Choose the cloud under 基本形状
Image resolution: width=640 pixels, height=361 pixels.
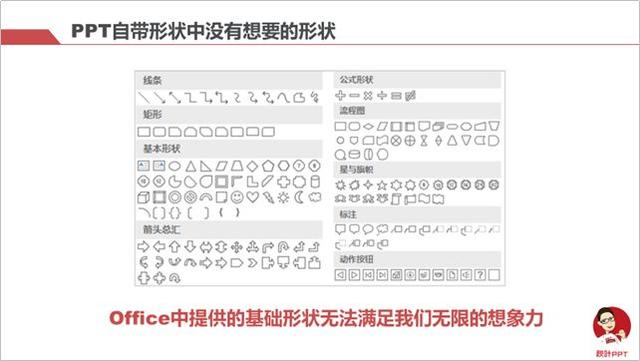(x=315, y=197)
